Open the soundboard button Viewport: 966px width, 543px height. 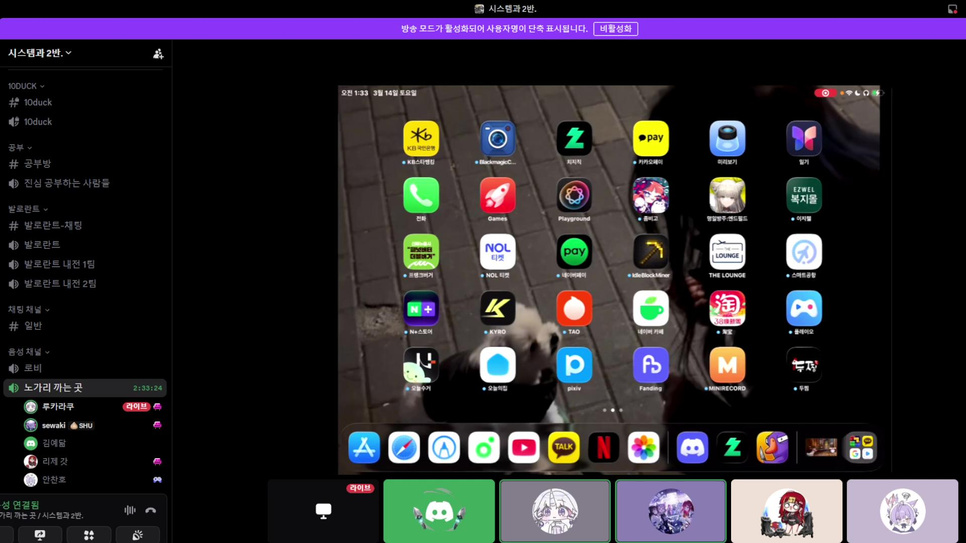(137, 536)
